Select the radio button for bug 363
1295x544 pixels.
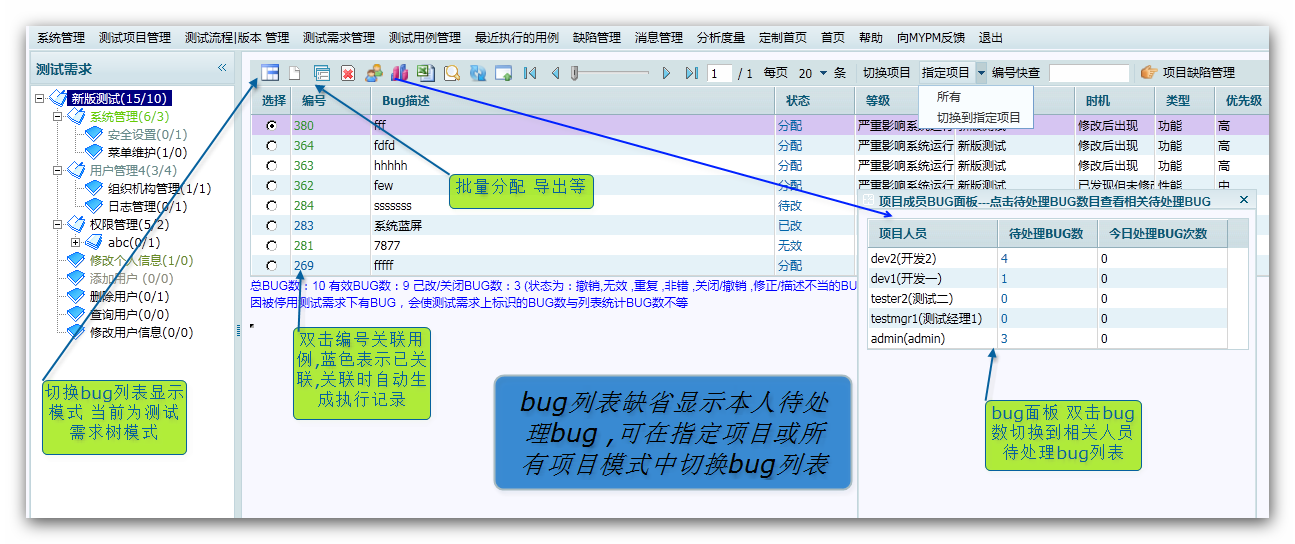pyautogui.click(x=271, y=166)
